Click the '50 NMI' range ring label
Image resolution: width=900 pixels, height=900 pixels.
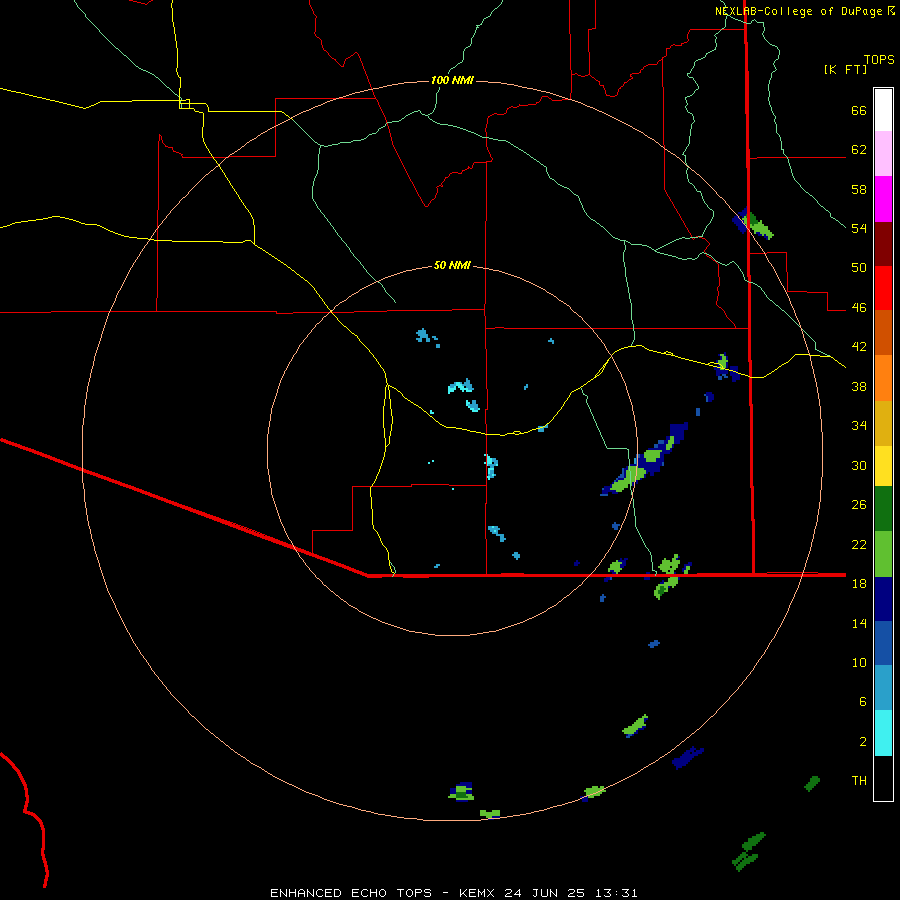(x=452, y=265)
